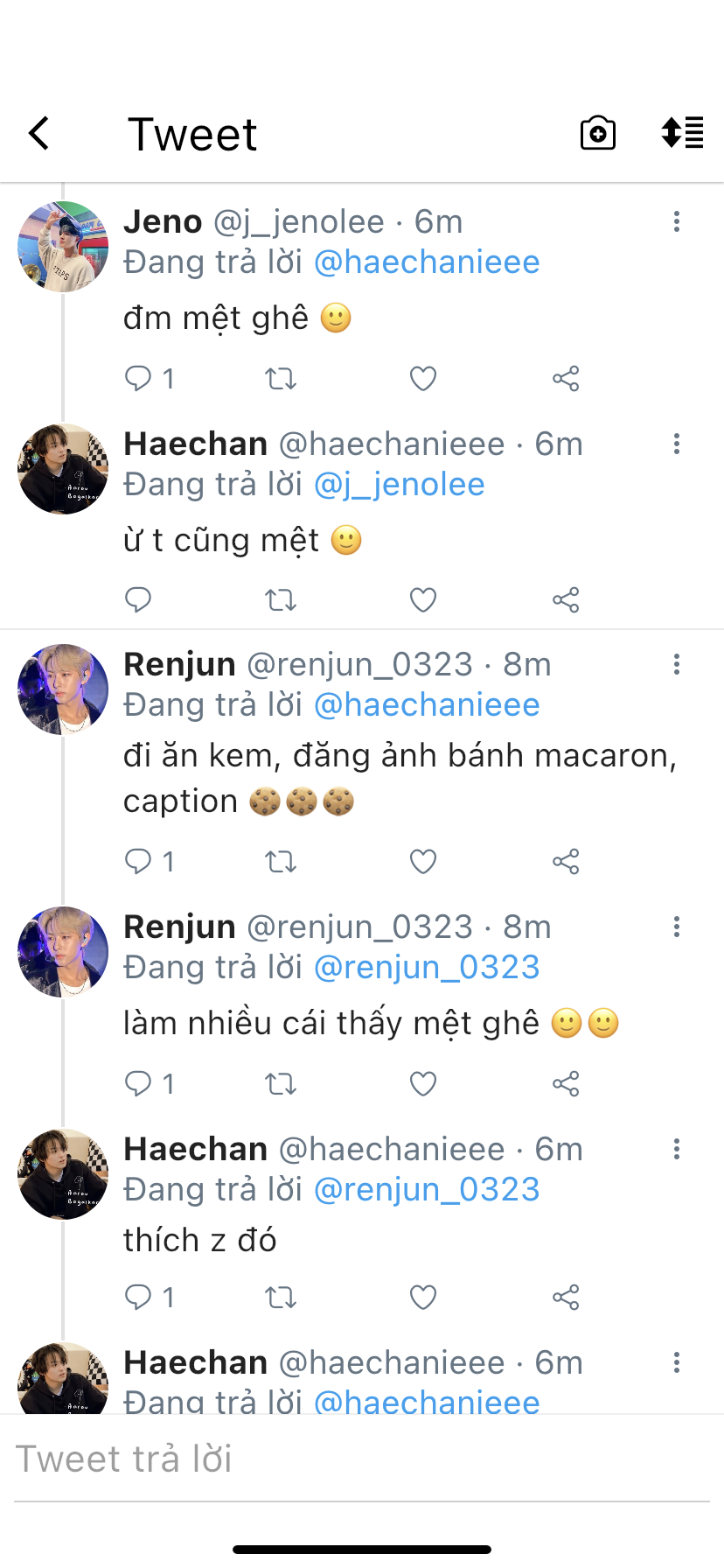
Task: Open more options on Renjun's macaron tweet
Action: pos(676,664)
